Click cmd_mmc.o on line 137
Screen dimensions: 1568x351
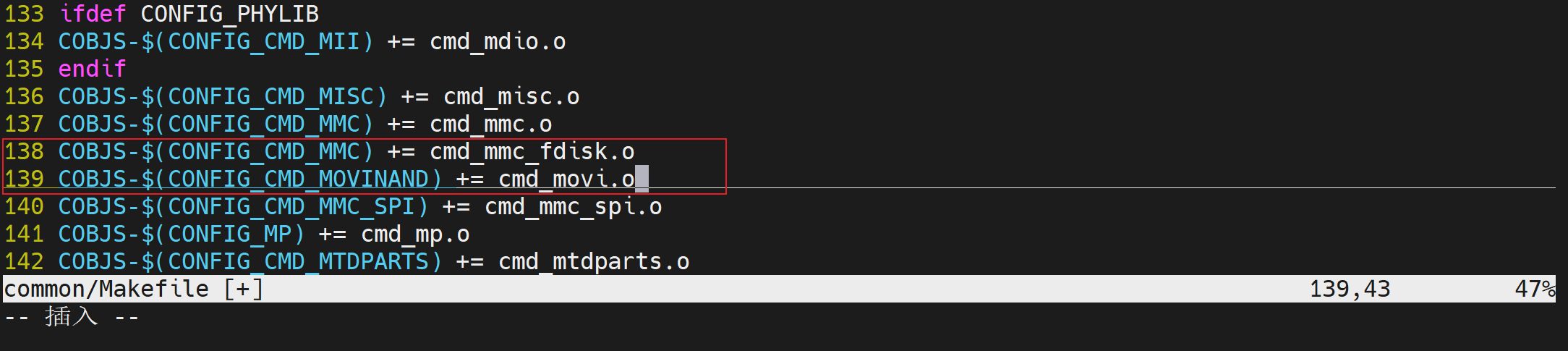point(491,124)
